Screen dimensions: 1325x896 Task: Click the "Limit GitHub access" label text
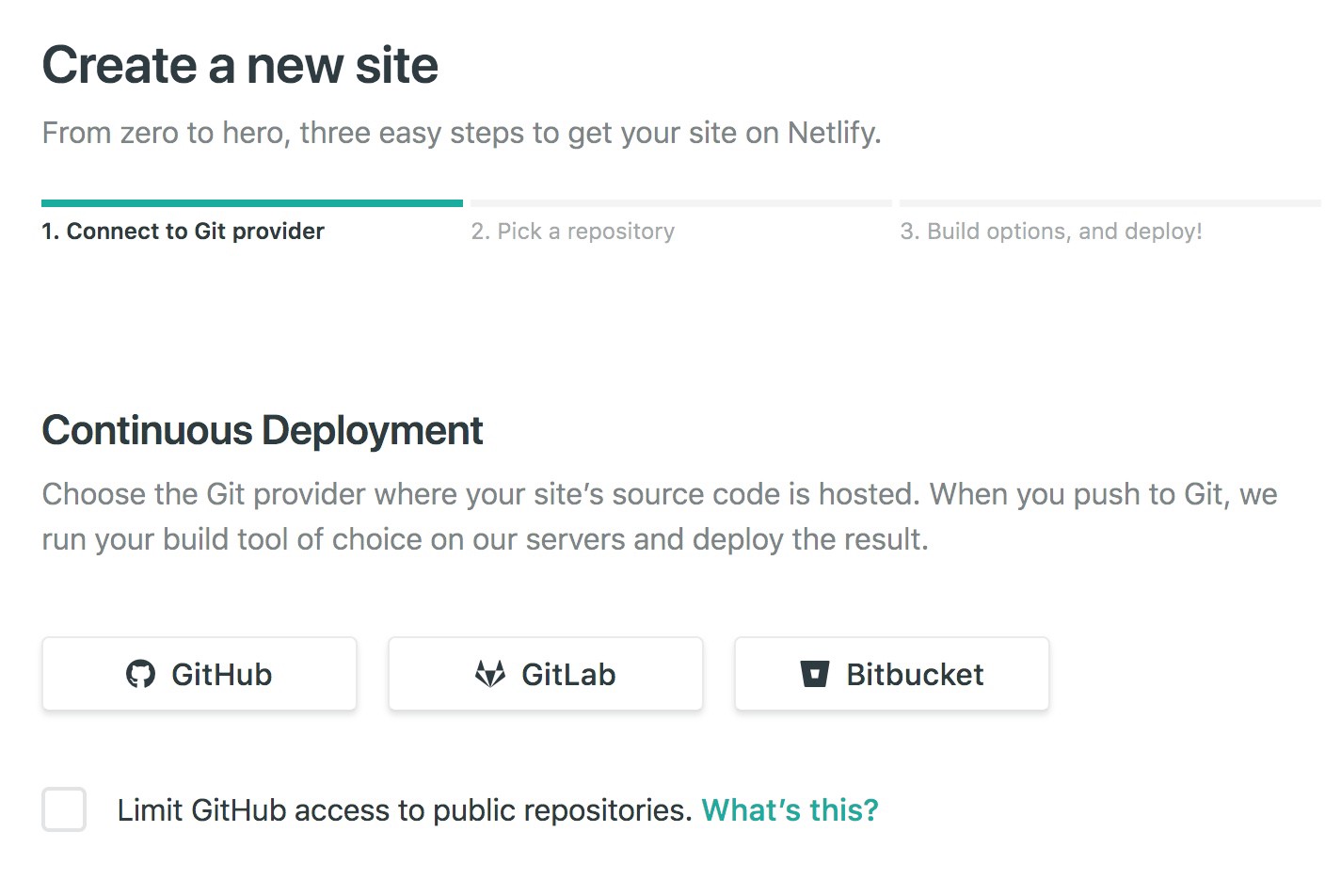[x=405, y=810]
